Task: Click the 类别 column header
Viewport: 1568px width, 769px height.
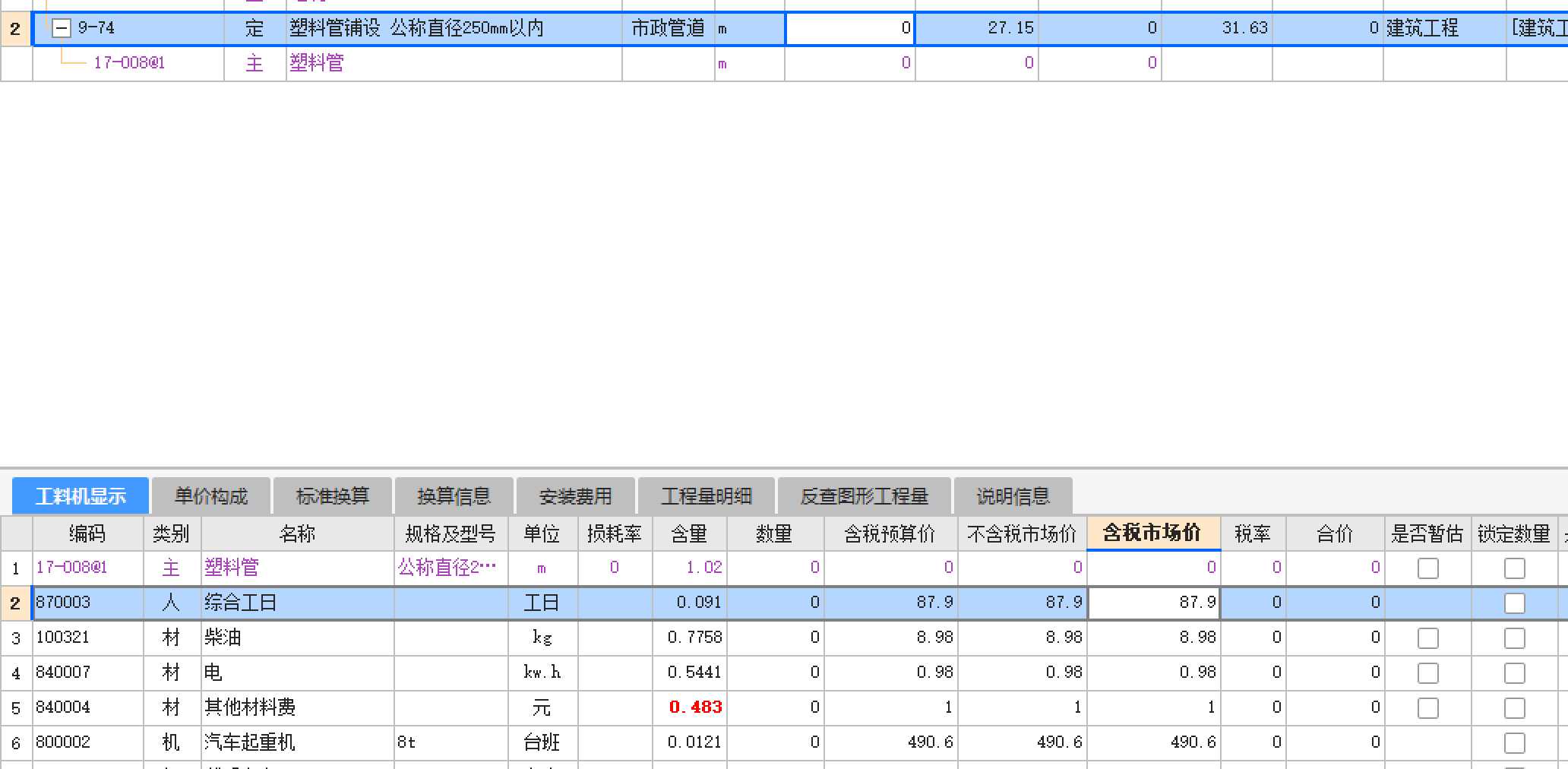Action: pyautogui.click(x=172, y=533)
